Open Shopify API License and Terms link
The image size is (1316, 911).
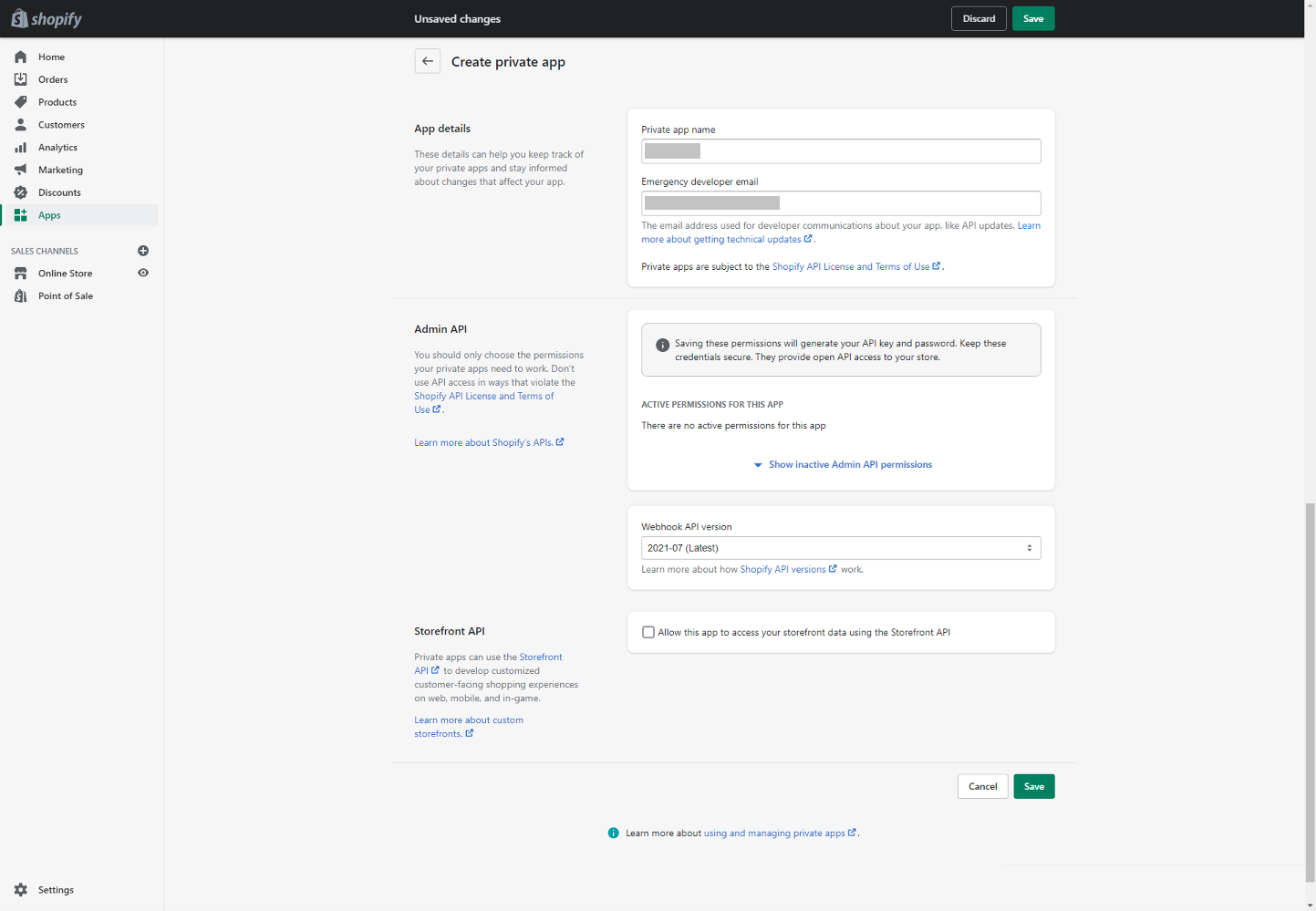click(850, 267)
